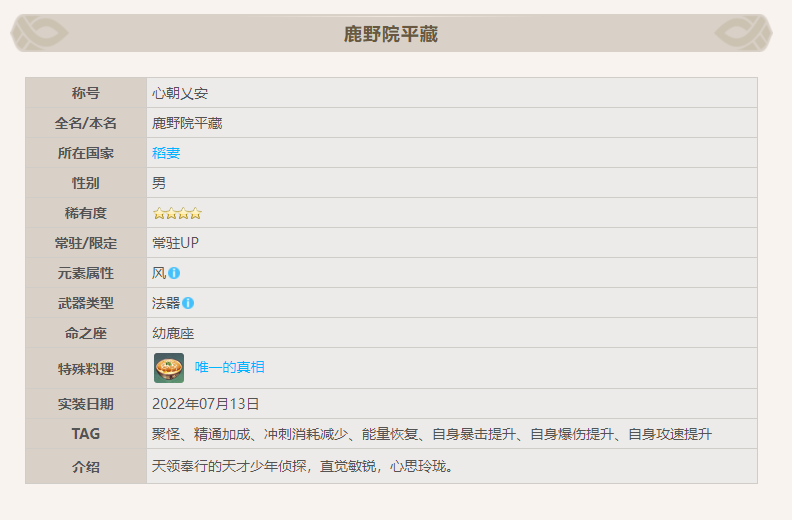This screenshot has width=792, height=520.
Task: Click the 唯一的真相 dish thumbnail
Action: tap(169, 368)
